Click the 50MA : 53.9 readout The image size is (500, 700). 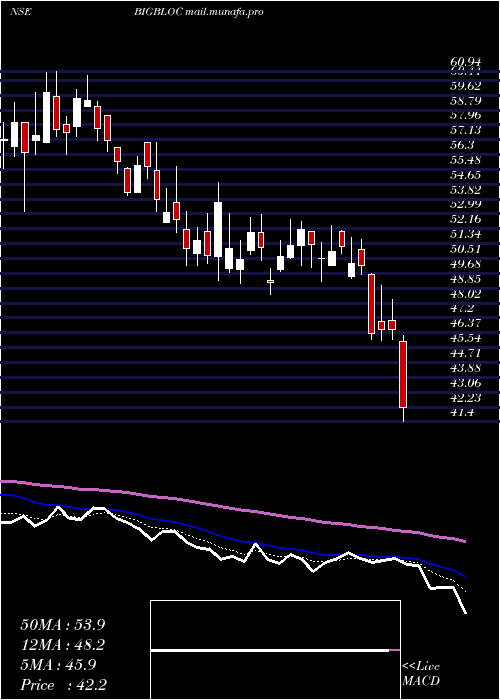pos(63,625)
